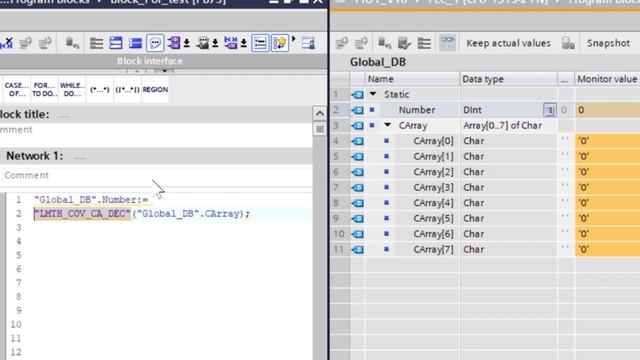Screen dimensions: 640x360
Task: Click the list-view lines icon in SCL toolbar
Action: point(96,43)
